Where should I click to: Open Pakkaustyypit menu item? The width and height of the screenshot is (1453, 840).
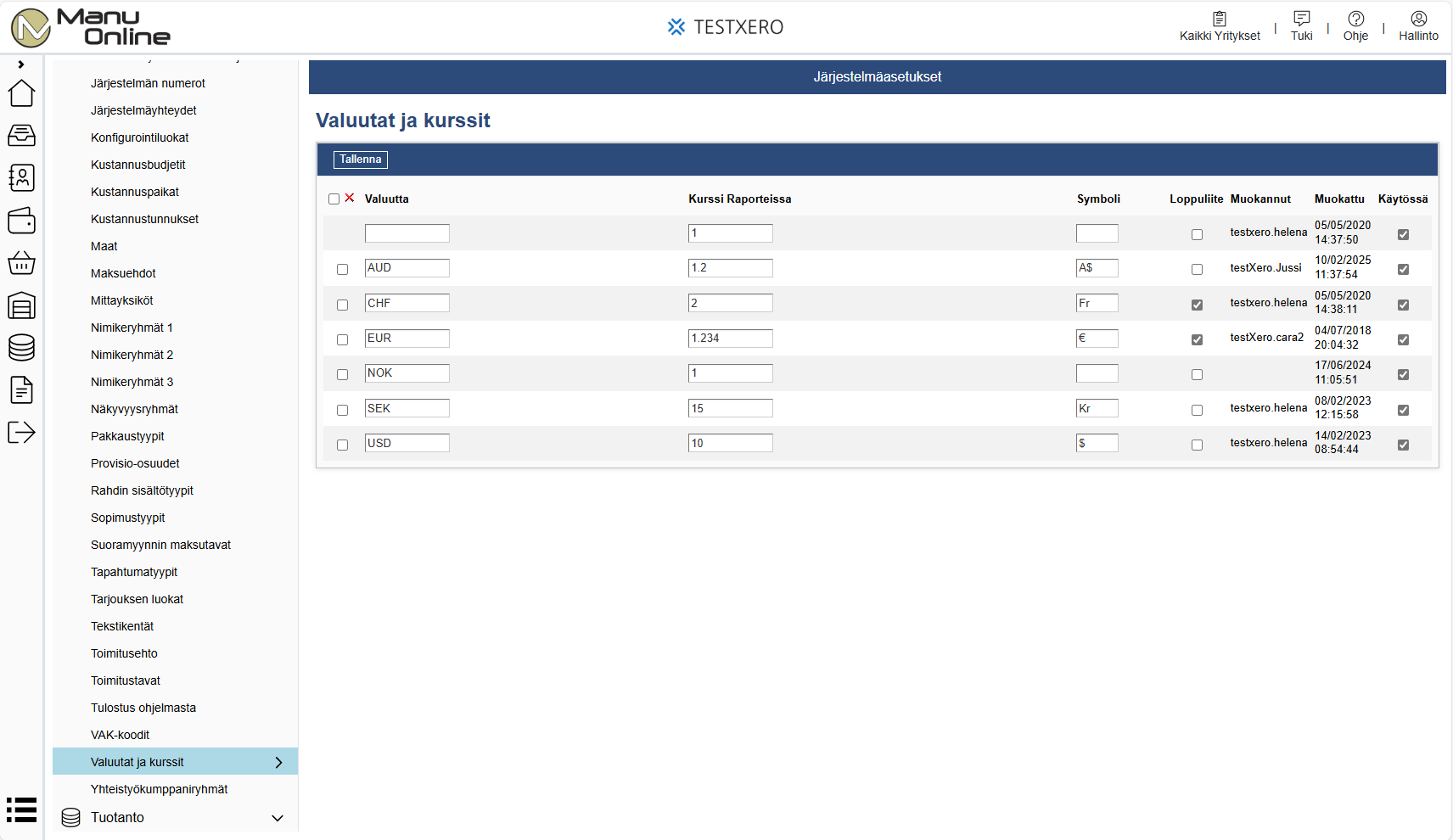(127, 436)
